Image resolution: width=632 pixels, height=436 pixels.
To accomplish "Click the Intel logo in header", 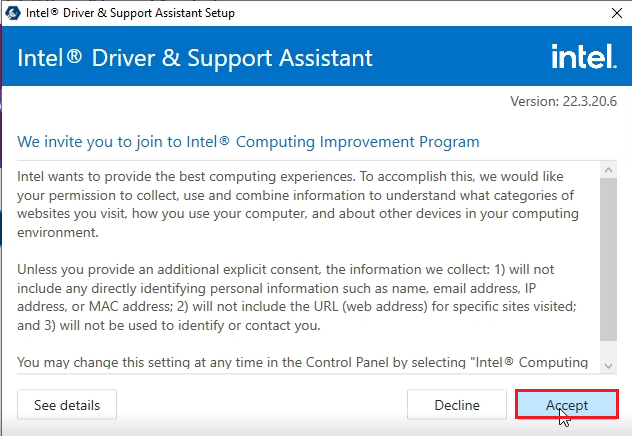I will (x=584, y=57).
